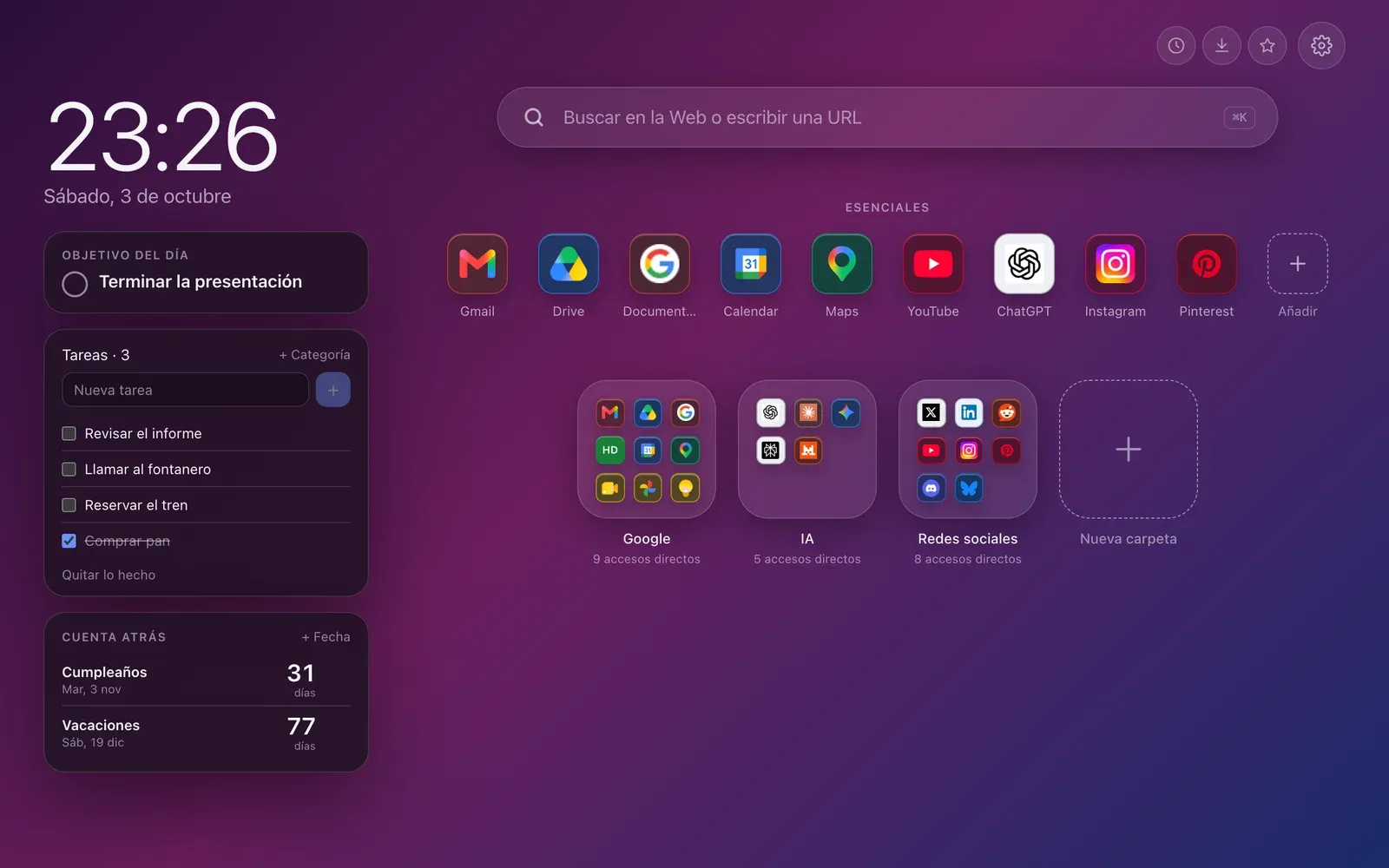Focus the Nueva tarea input field
The image size is (1389, 868).
click(185, 390)
